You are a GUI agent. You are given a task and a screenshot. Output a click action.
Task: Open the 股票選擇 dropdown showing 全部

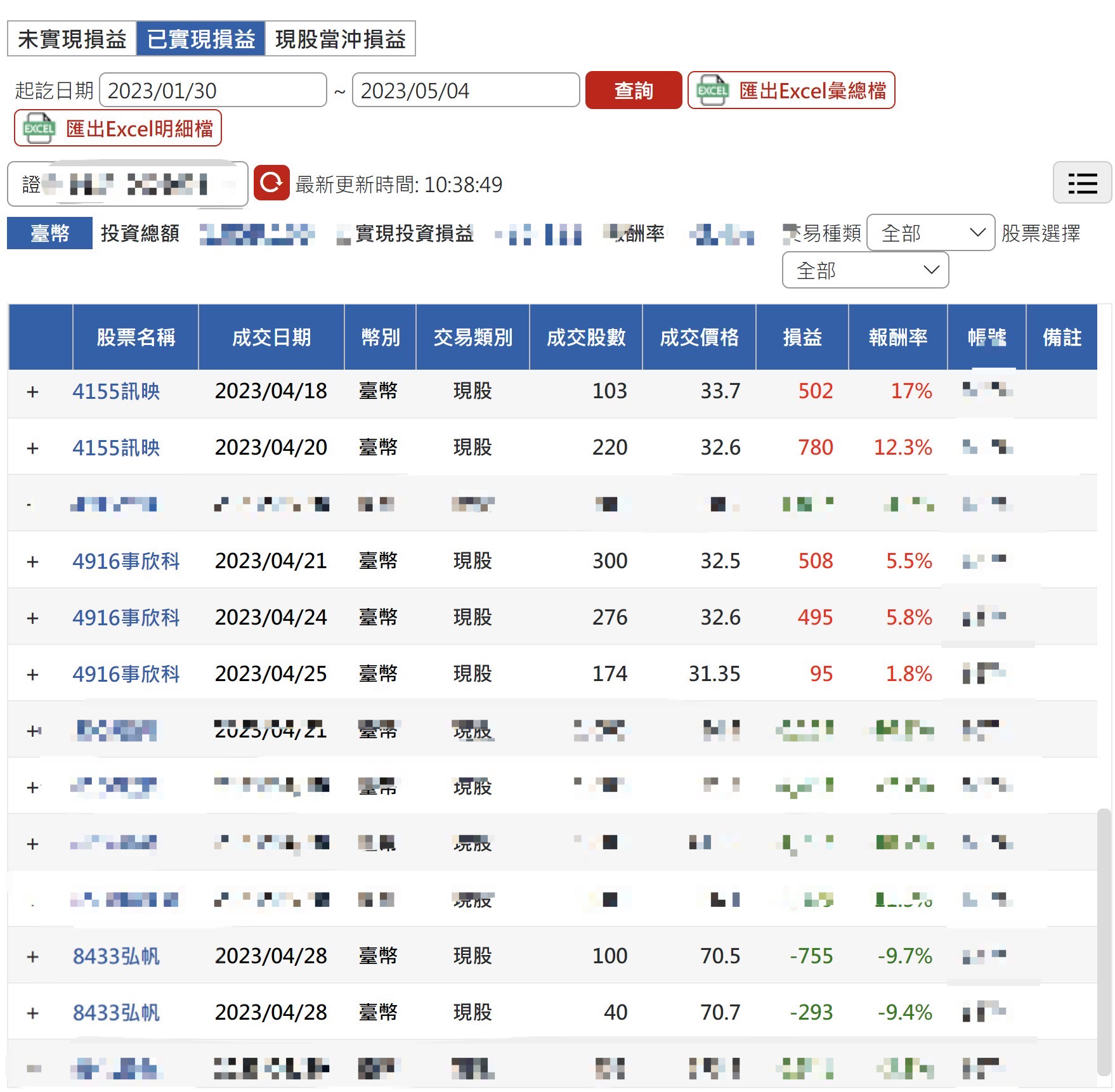point(865,270)
